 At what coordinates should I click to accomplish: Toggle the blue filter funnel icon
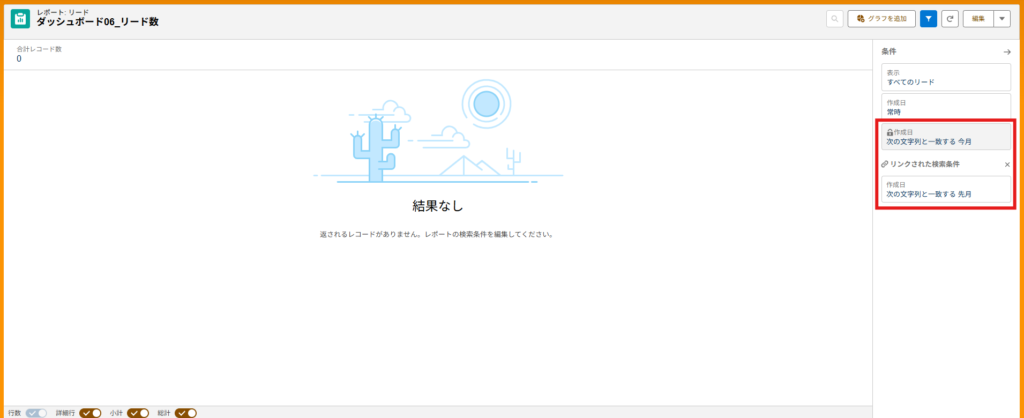pos(928,18)
